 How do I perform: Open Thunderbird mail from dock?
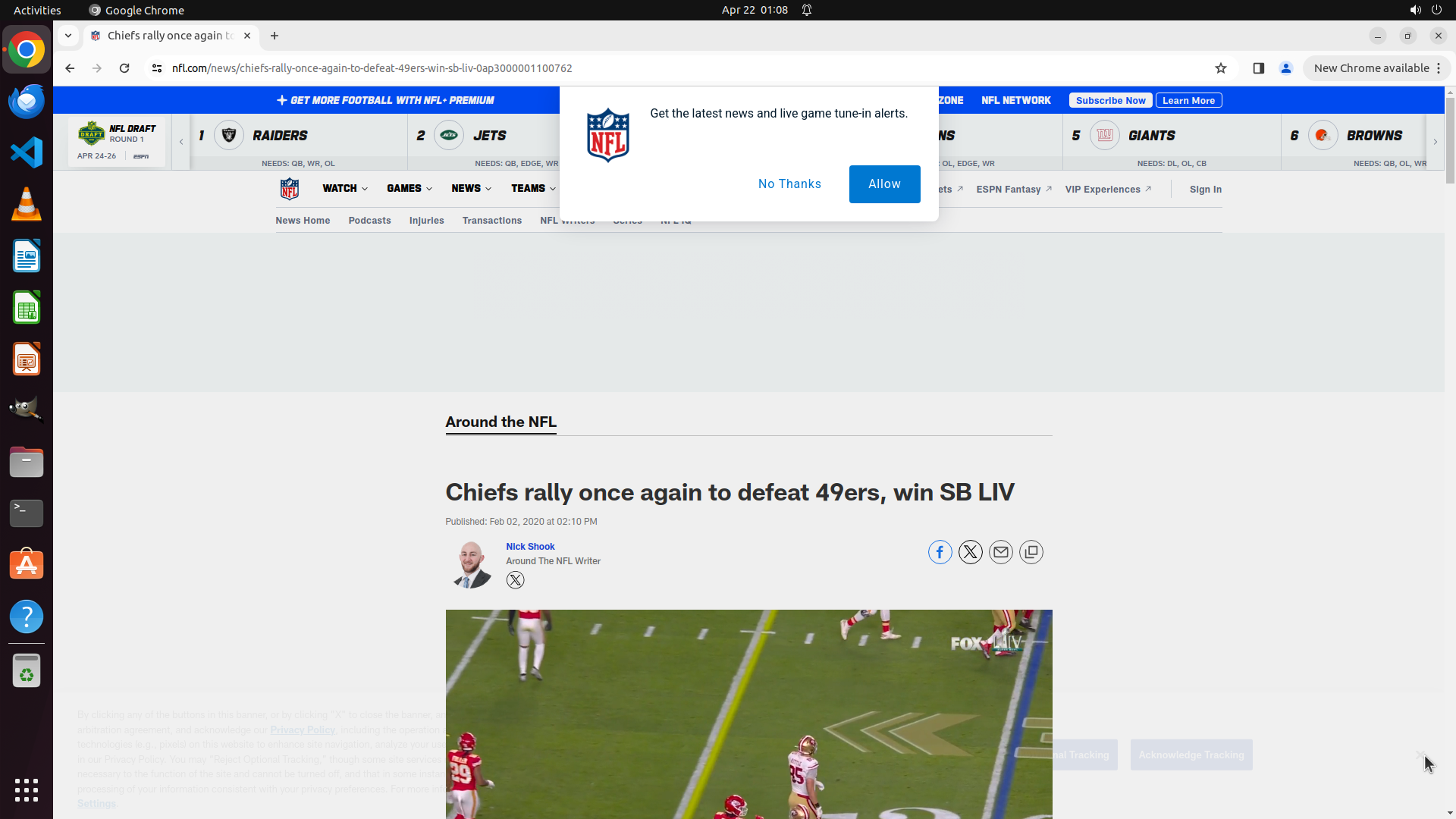27,101
